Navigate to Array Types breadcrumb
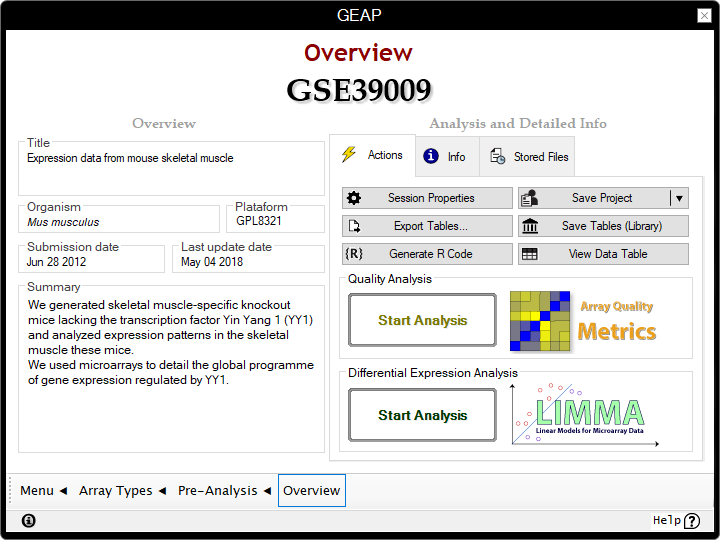The image size is (720, 540). click(x=122, y=491)
